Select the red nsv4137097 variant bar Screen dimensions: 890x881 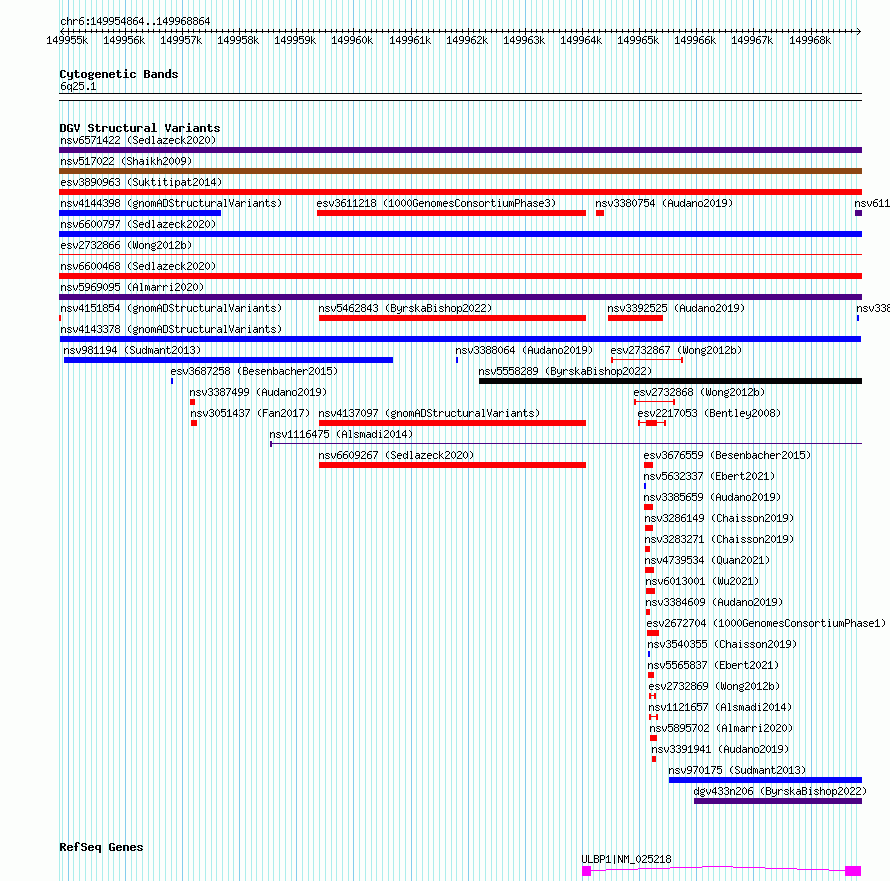(452, 423)
